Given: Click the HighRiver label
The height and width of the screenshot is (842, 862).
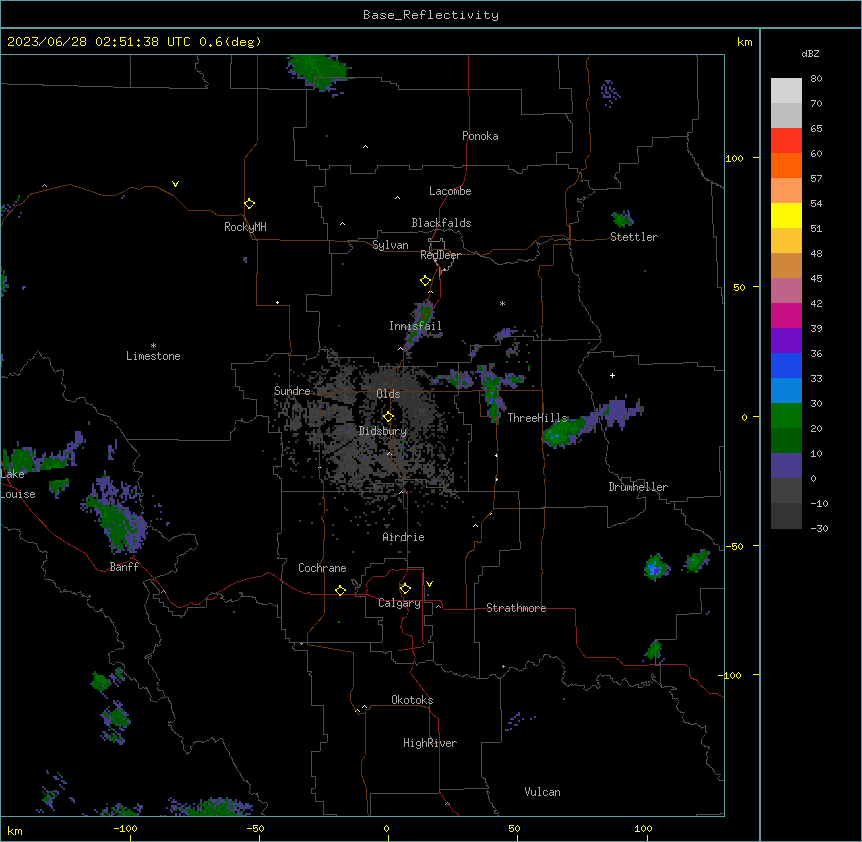Looking at the screenshot, I should tap(430, 743).
